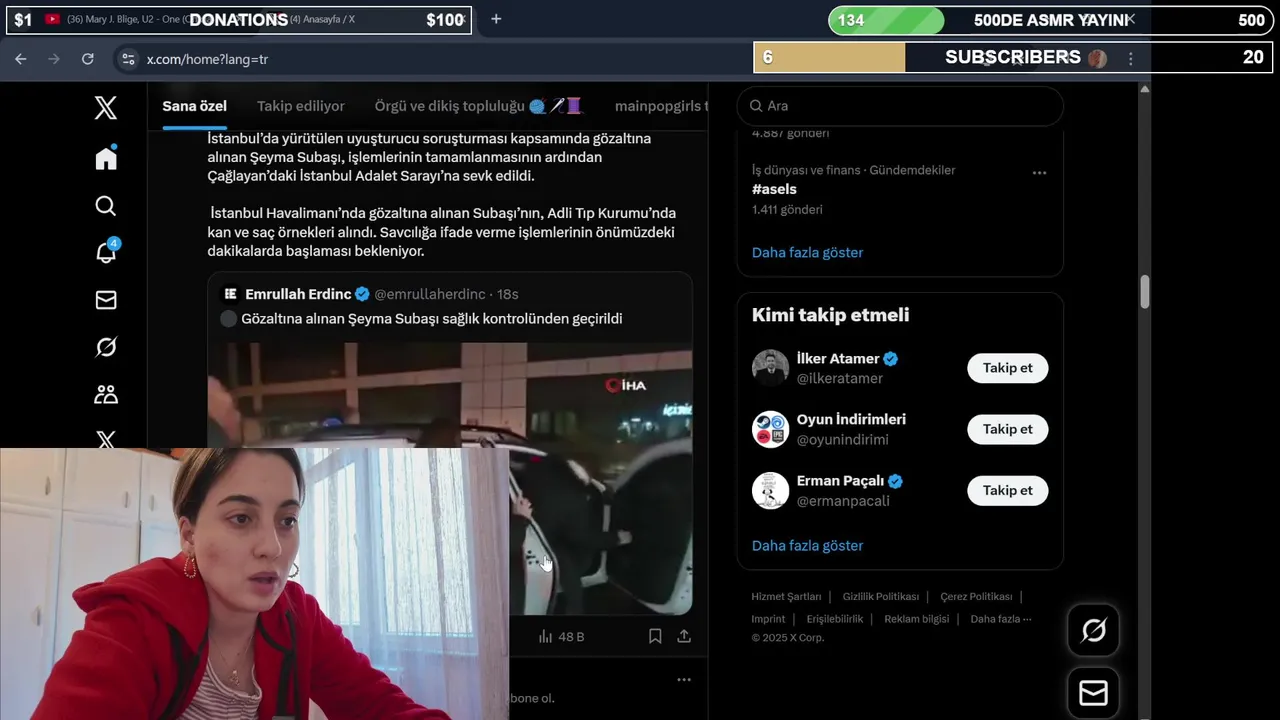The width and height of the screenshot is (1280, 720).
Task: Open @emrullaherdinc handle link
Action: pos(432,294)
